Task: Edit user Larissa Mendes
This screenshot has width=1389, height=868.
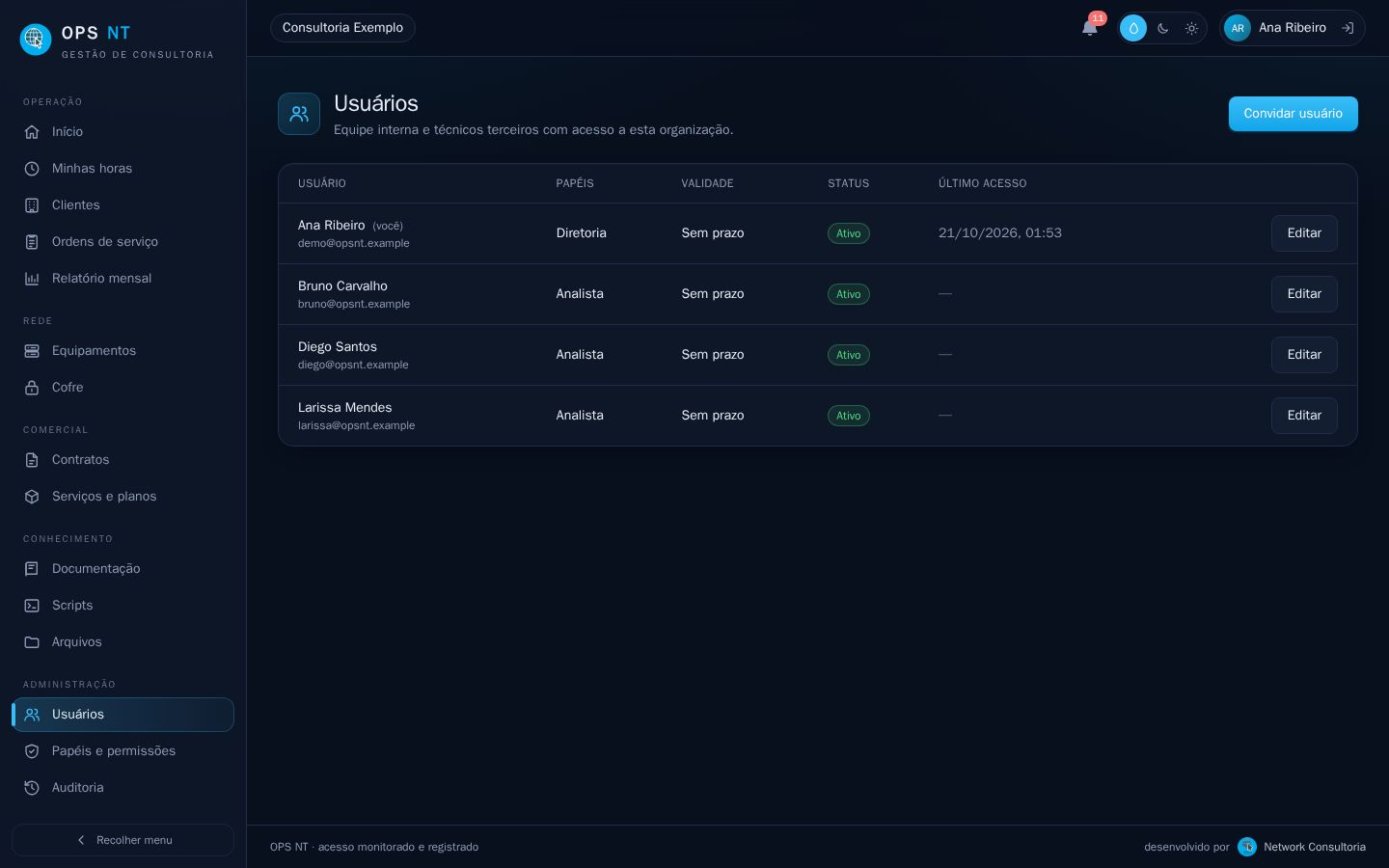Action: (x=1304, y=416)
